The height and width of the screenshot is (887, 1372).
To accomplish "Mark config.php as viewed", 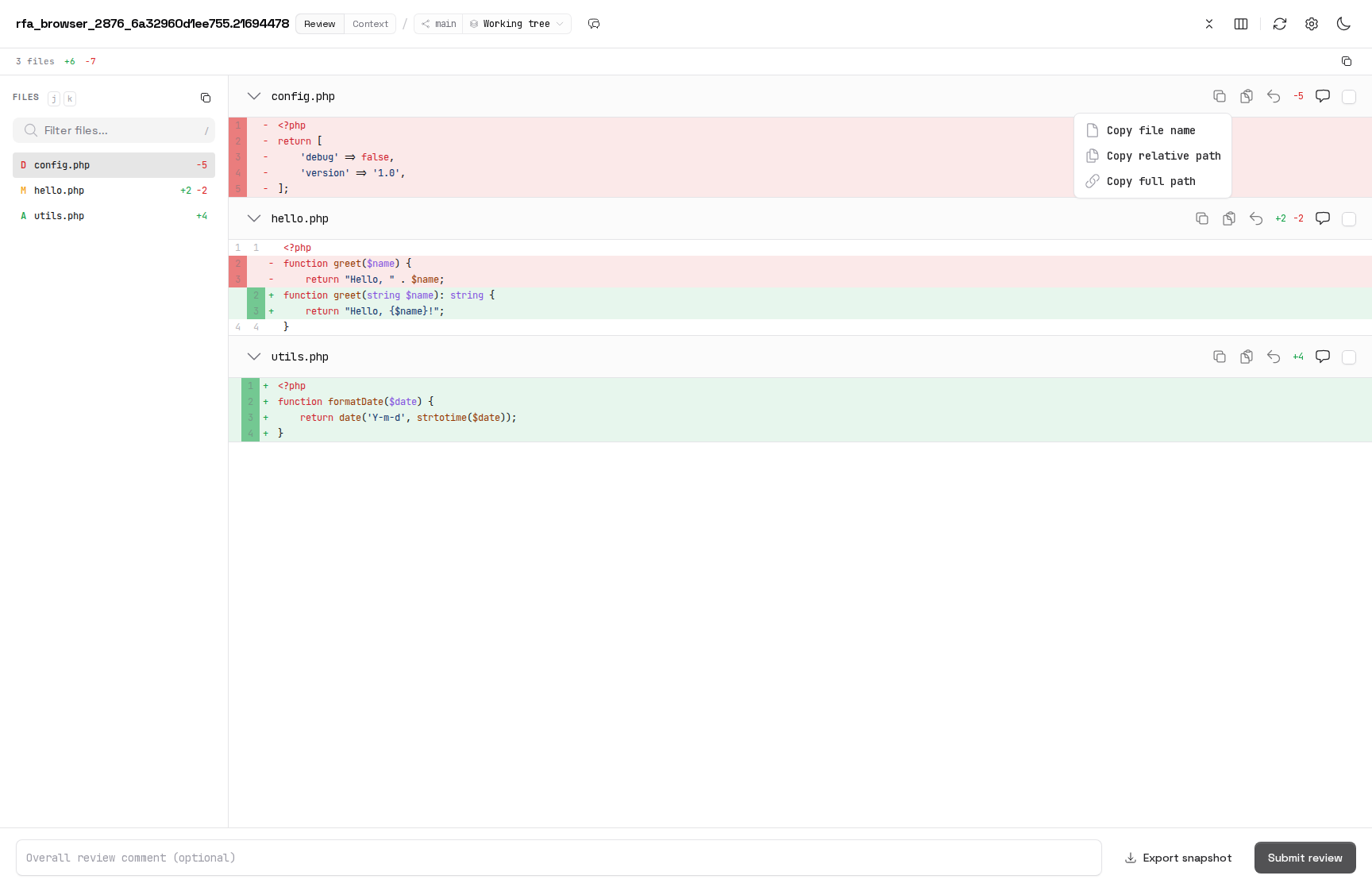I will pos(1349,97).
